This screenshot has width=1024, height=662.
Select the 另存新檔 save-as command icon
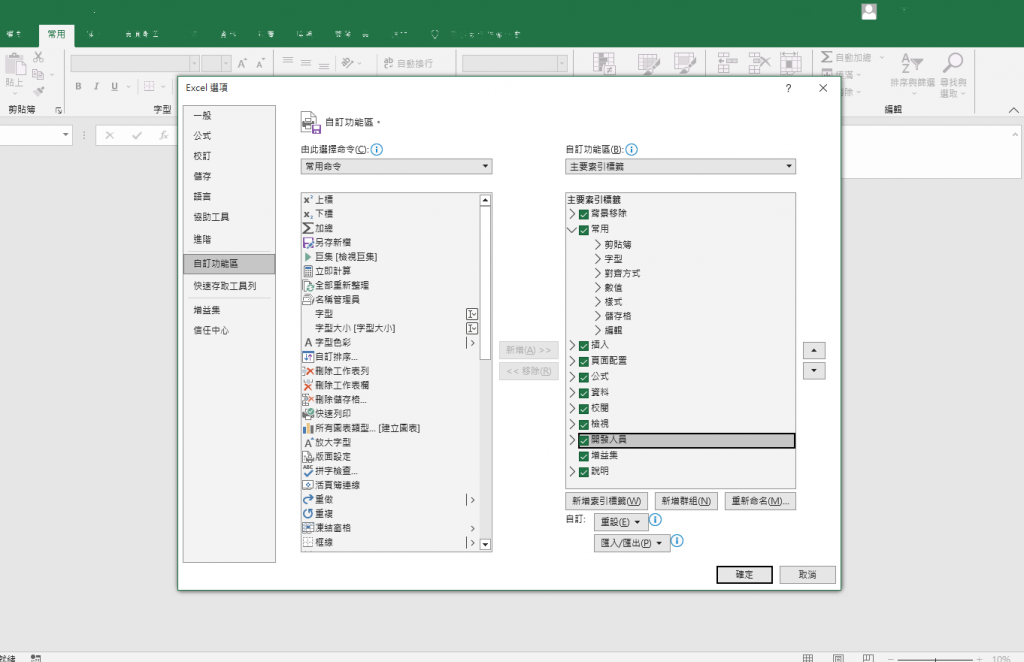308,242
